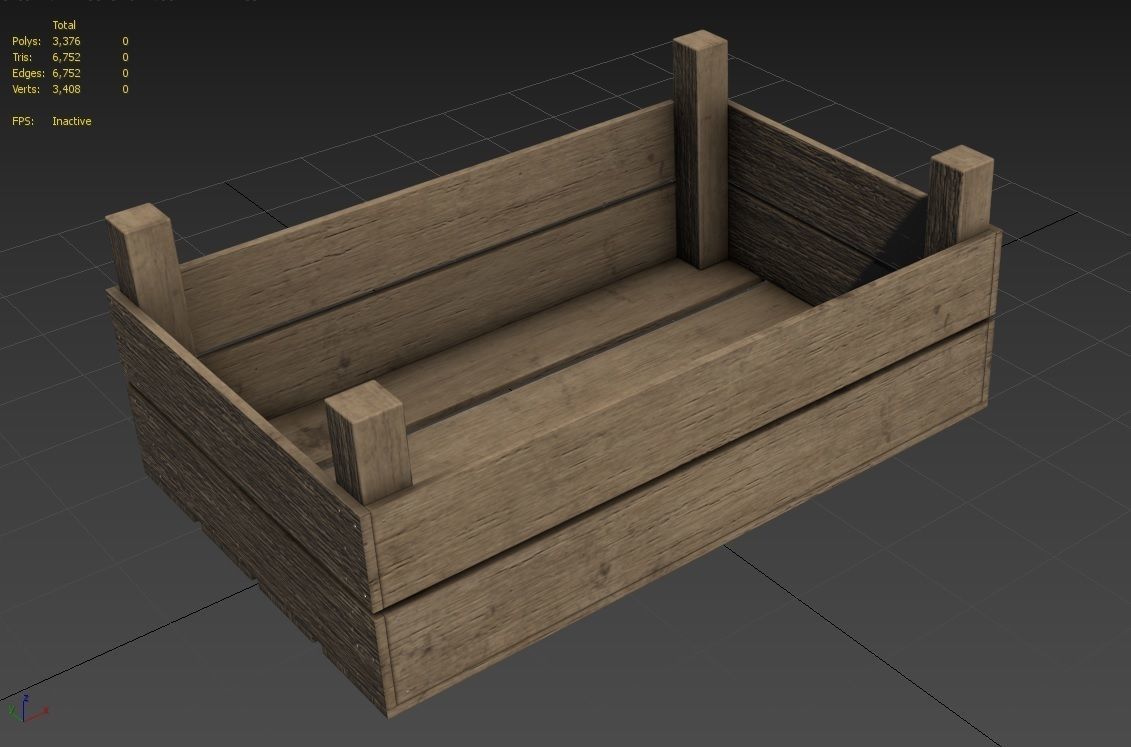This screenshot has height=747, width=1131.
Task: Click the 6,752 value in Edges row
Action: click(66, 73)
